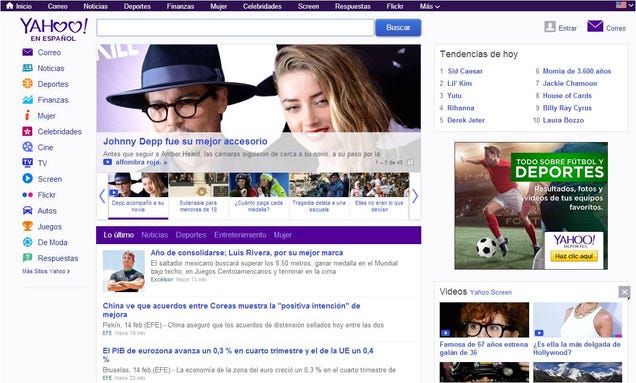Click the US flag icon in top bar

[621, 5]
